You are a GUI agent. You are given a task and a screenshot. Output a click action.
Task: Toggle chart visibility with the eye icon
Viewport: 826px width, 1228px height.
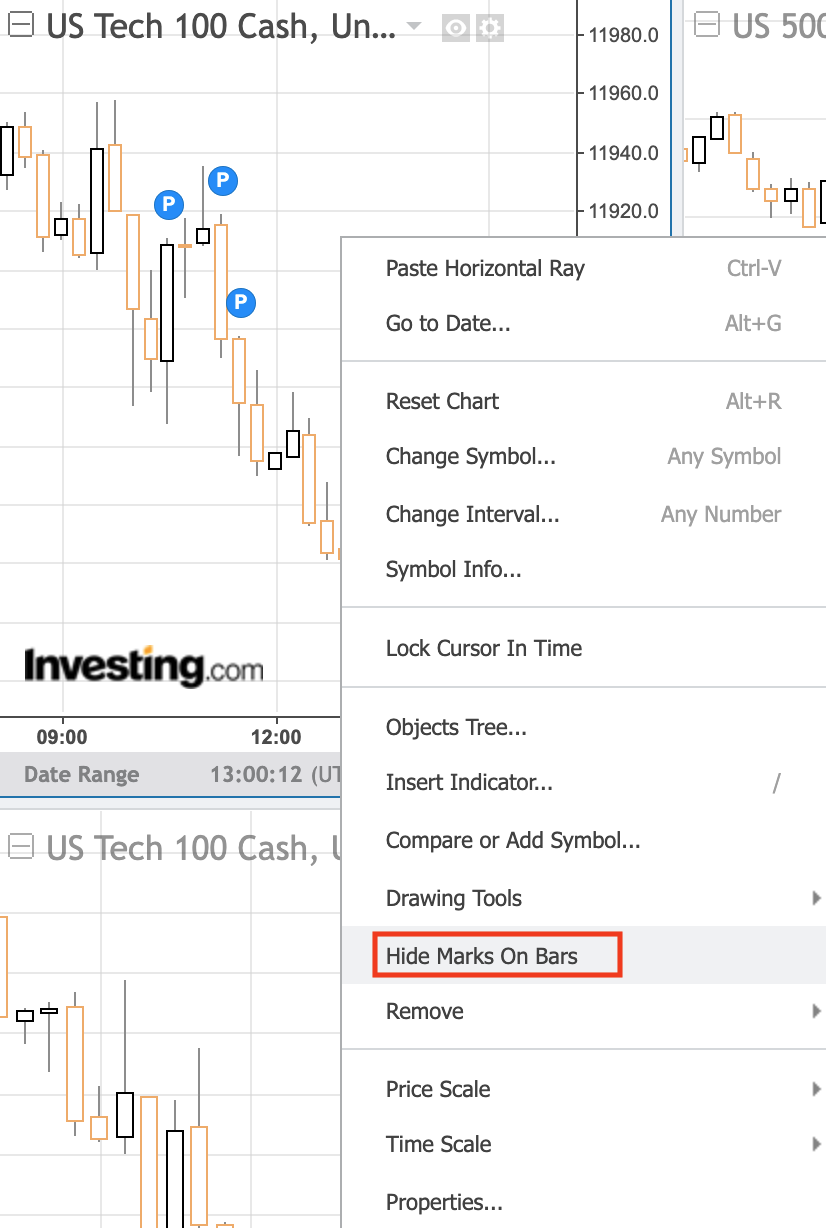click(456, 28)
